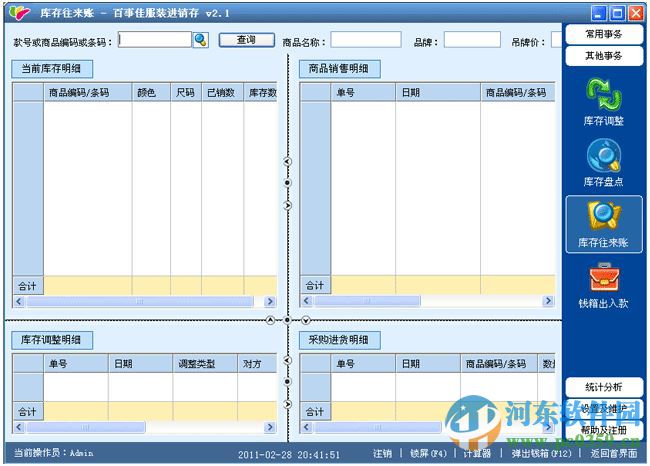Image resolution: width=650 pixels, height=466 pixels.
Task: Select the 库存调整明细 panel header
Action: coord(52,340)
